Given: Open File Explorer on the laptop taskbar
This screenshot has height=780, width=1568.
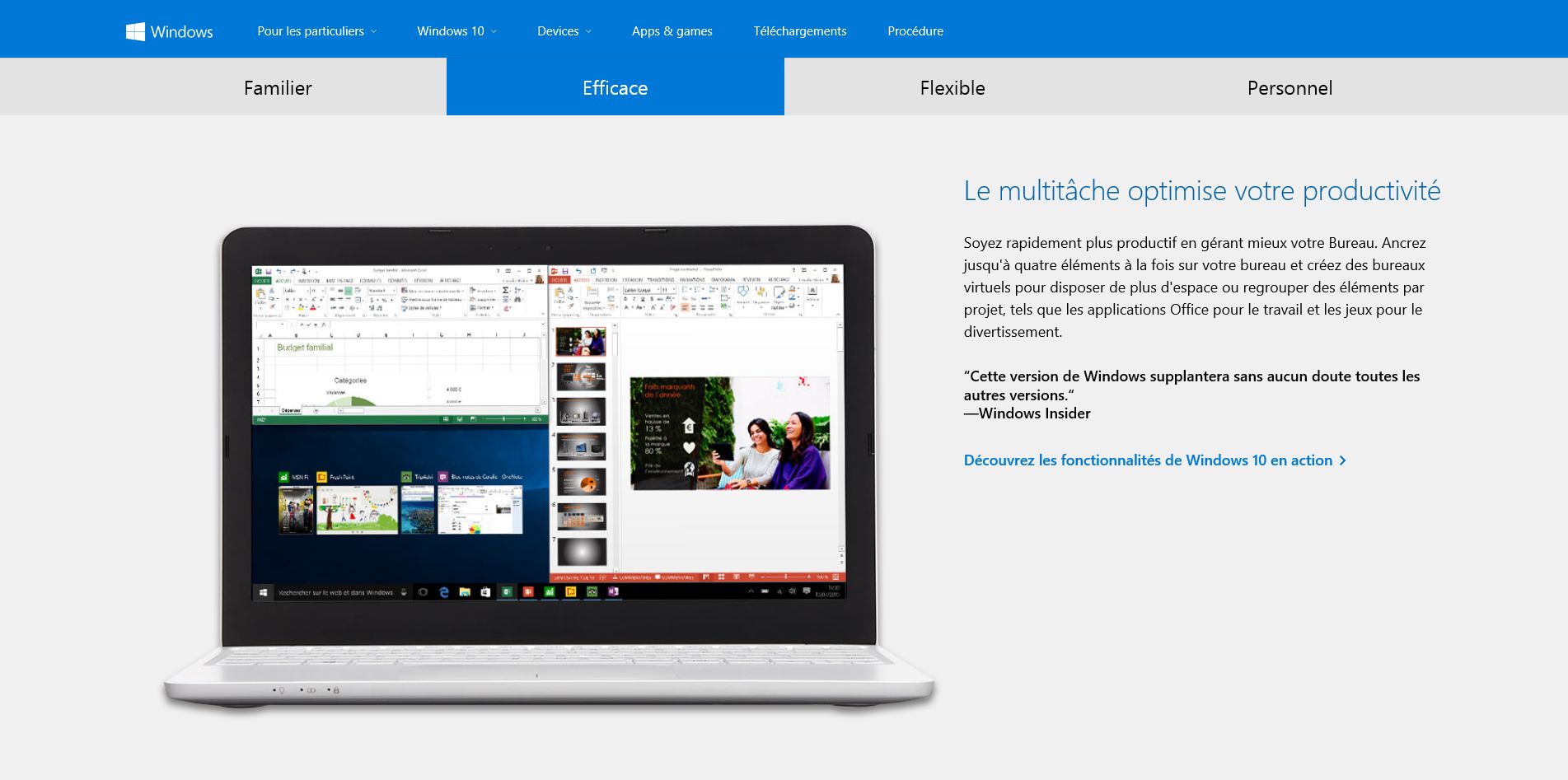Looking at the screenshot, I should point(465,592).
